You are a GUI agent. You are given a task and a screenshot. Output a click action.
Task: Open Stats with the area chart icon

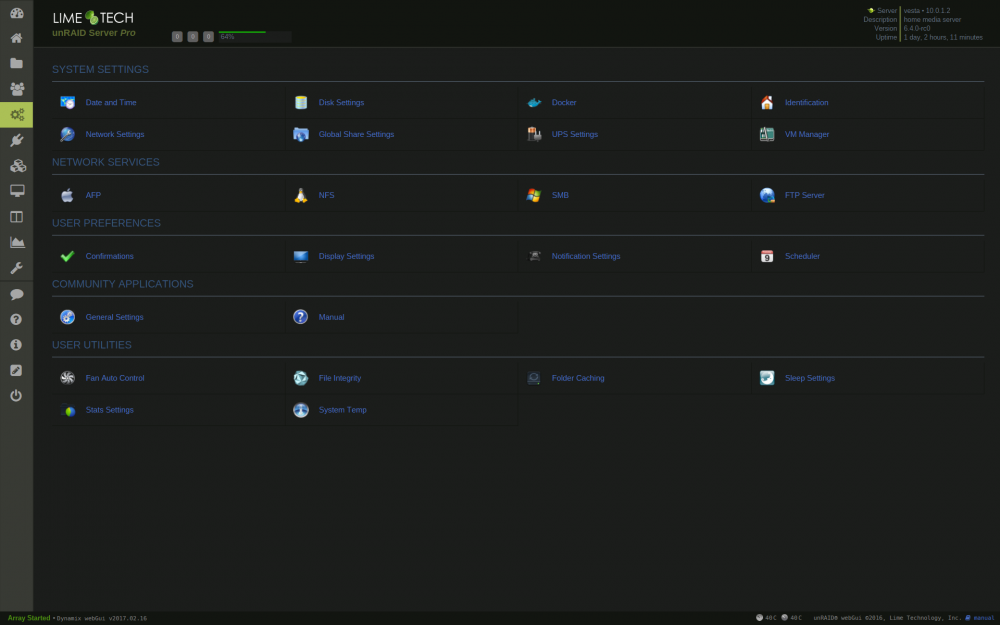(17, 242)
